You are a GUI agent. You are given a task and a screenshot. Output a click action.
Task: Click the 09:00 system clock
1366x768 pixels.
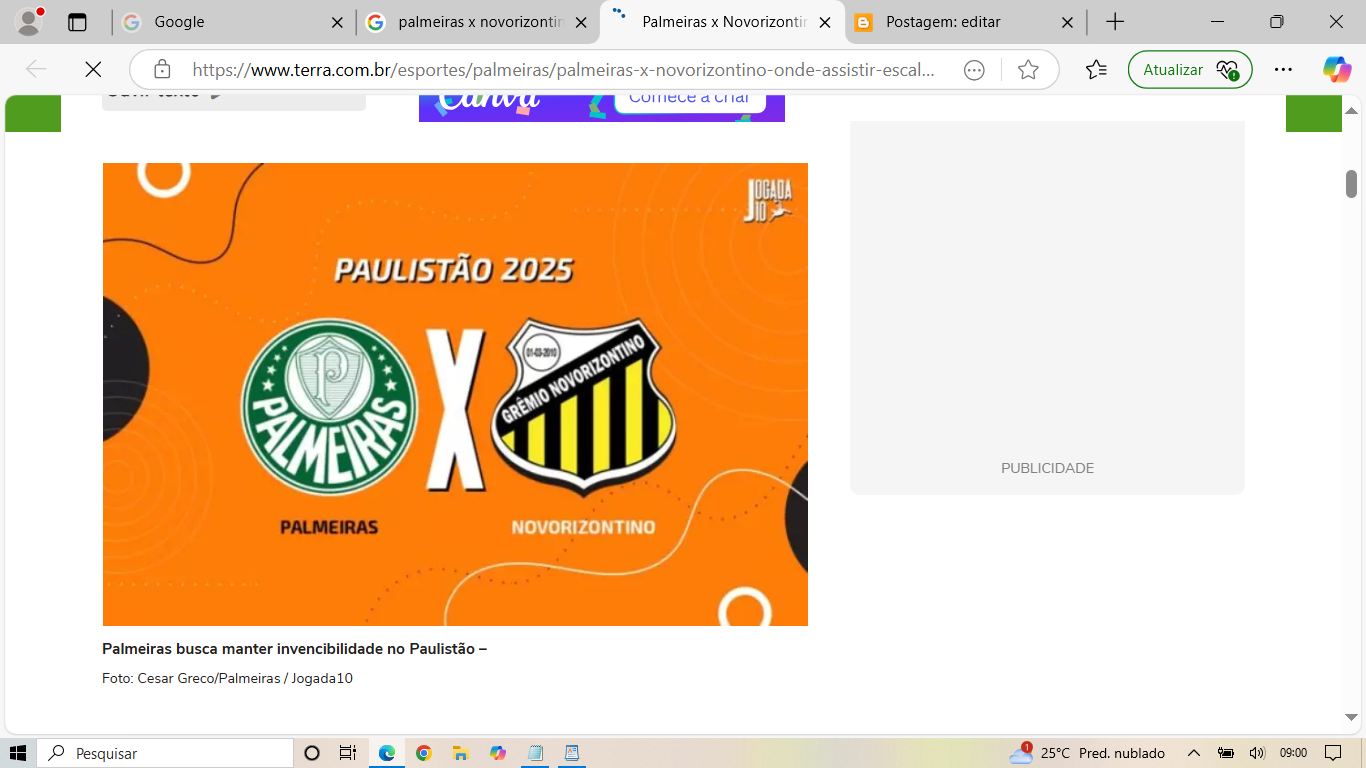click(1293, 753)
